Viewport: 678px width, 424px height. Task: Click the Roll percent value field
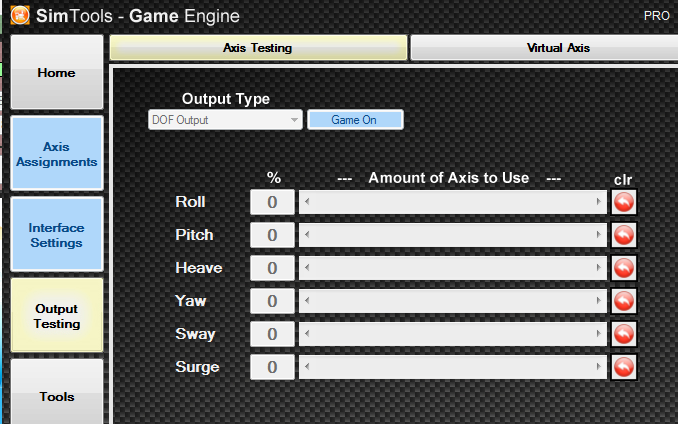[x=272, y=202]
